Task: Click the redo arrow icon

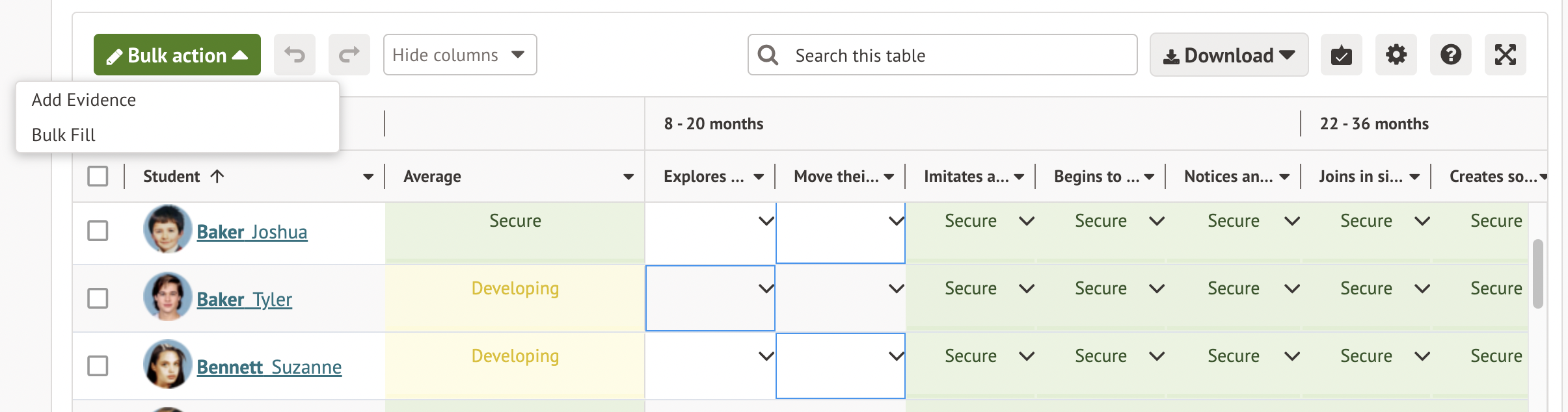Action: (349, 55)
